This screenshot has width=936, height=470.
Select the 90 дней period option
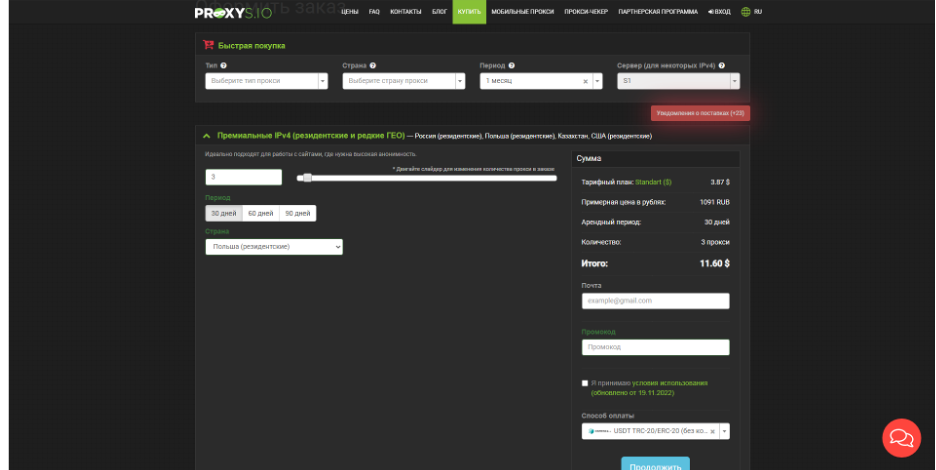click(298, 213)
